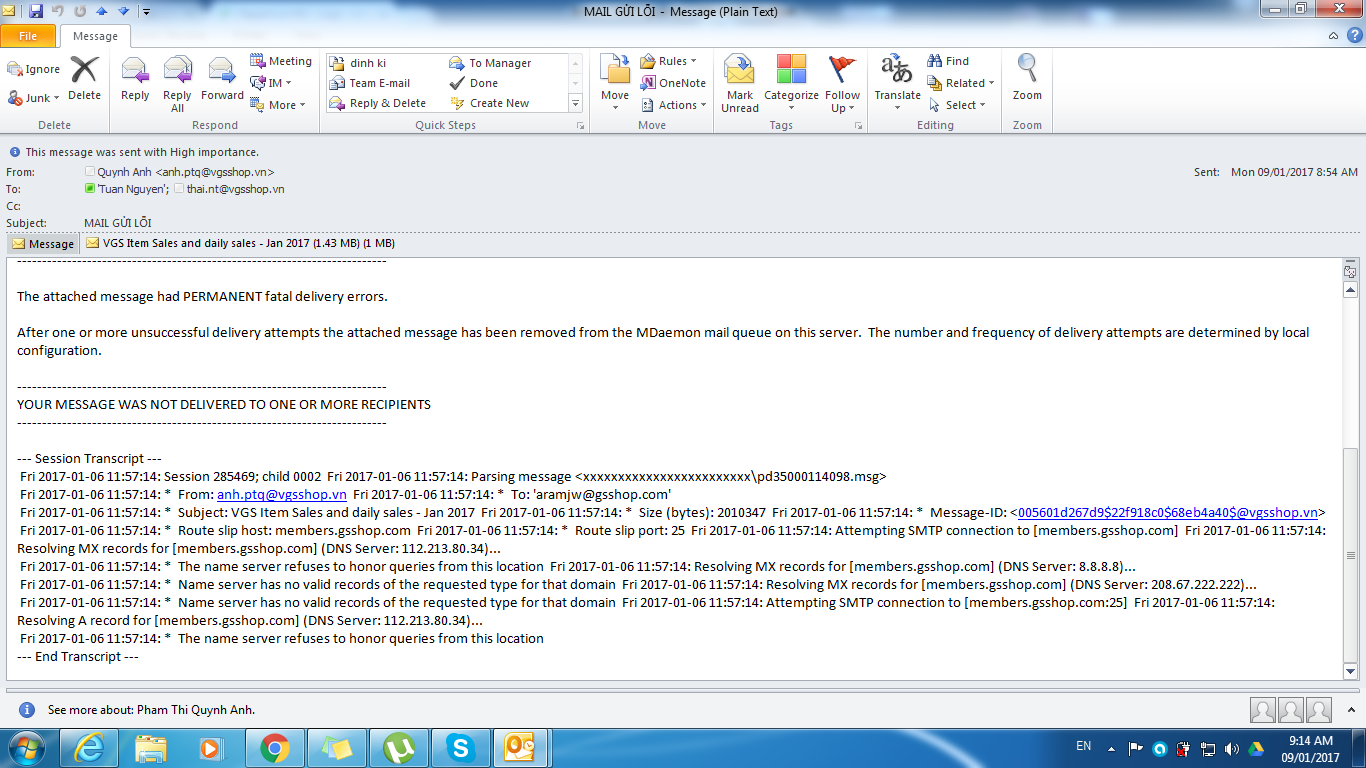Click the Message-ID vgsshop.vn link
This screenshot has width=1366, height=768.
coord(1167,512)
